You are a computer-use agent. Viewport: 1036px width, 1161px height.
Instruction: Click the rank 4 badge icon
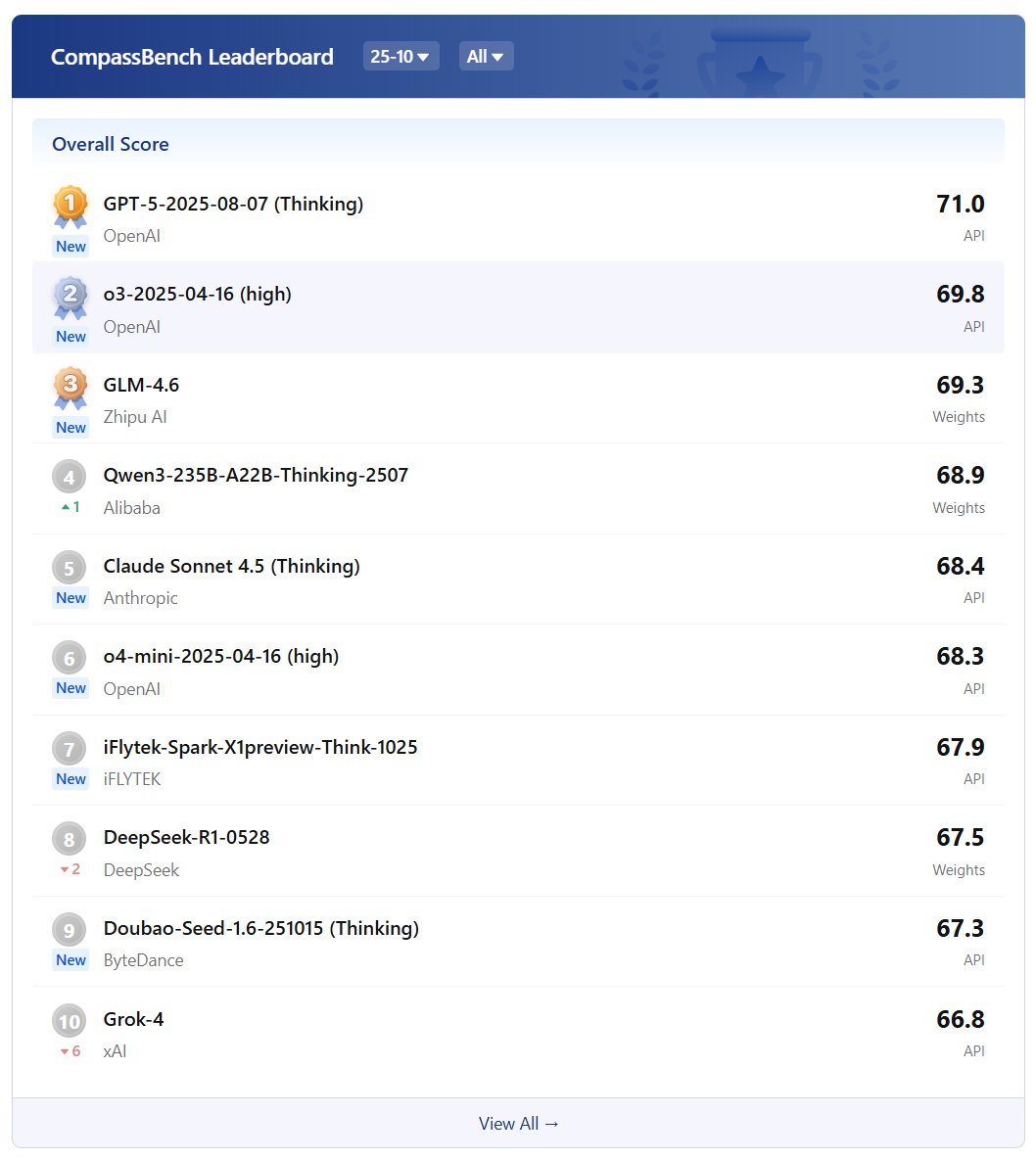click(69, 477)
